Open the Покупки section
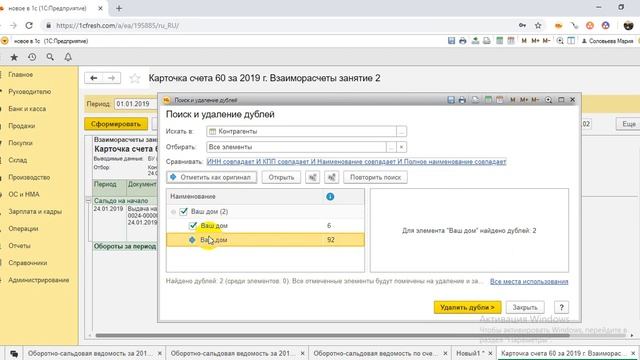640x360 pixels. (x=20, y=143)
